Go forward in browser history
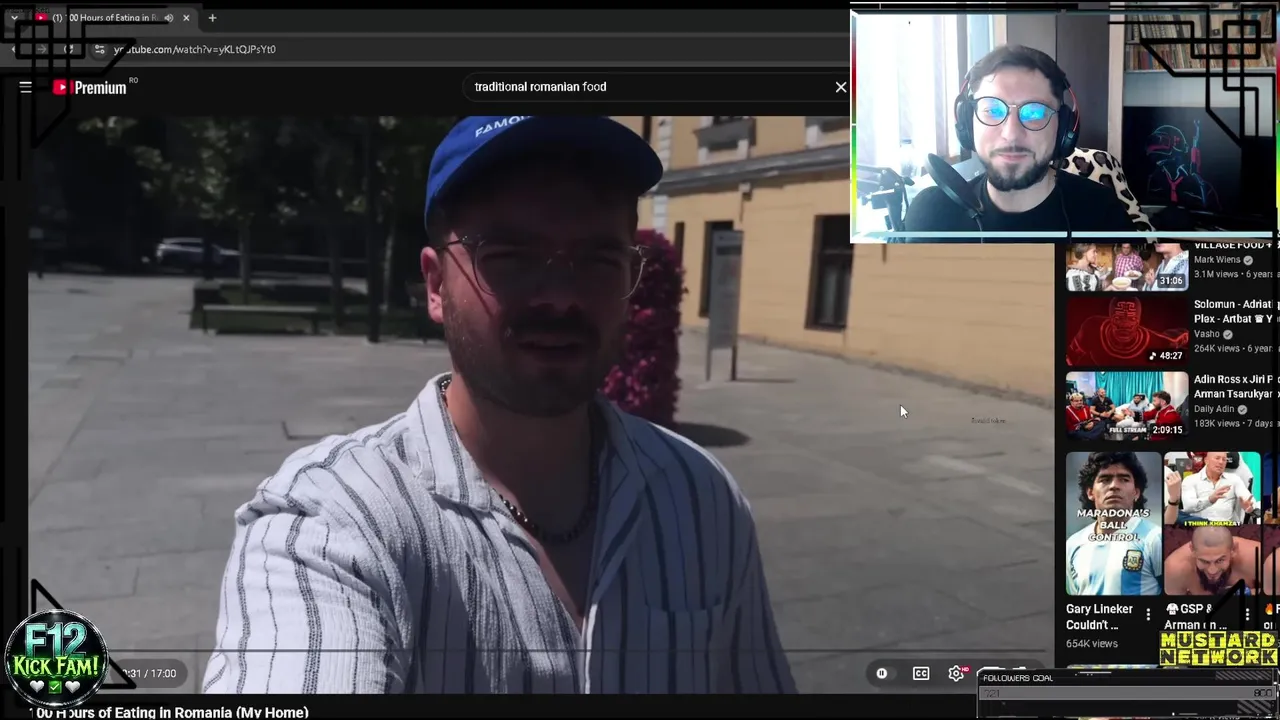The width and height of the screenshot is (1280, 720). pyautogui.click(x=42, y=49)
